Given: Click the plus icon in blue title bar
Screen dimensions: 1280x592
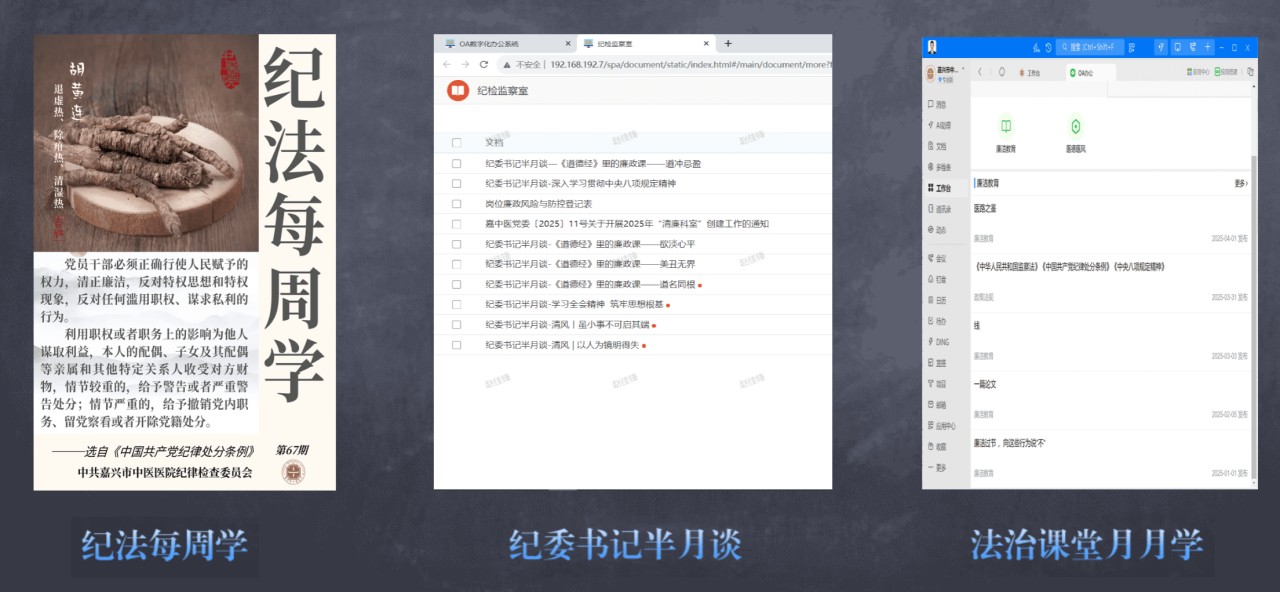Looking at the screenshot, I should tap(1208, 47).
